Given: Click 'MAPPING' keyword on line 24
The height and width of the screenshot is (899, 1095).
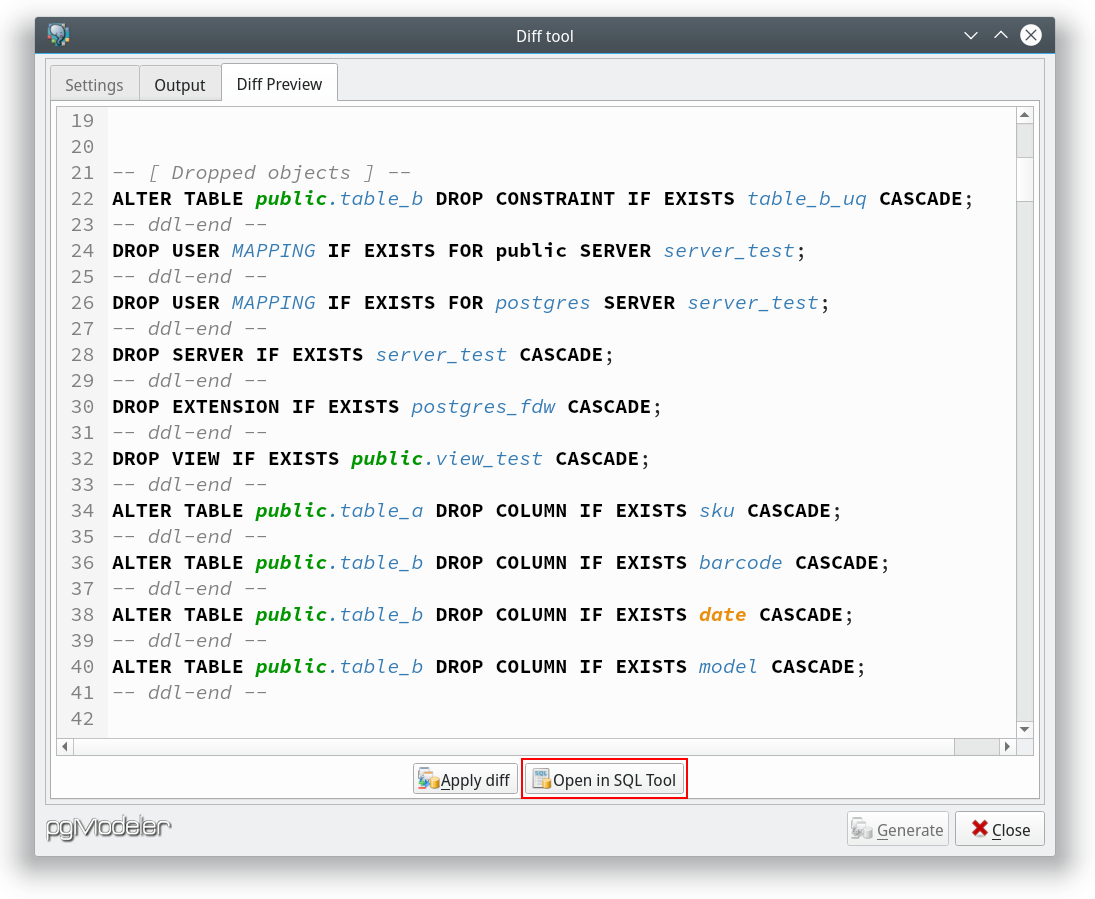Looking at the screenshot, I should coord(274,251).
